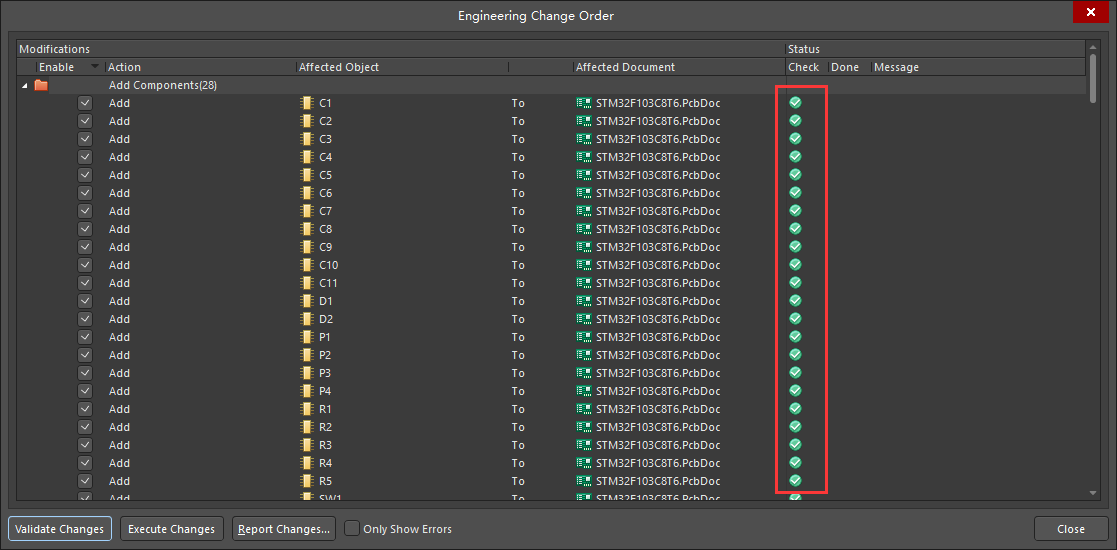This screenshot has width=1117, height=550.
Task: Click the green check status icon for C4
Action: pos(796,156)
